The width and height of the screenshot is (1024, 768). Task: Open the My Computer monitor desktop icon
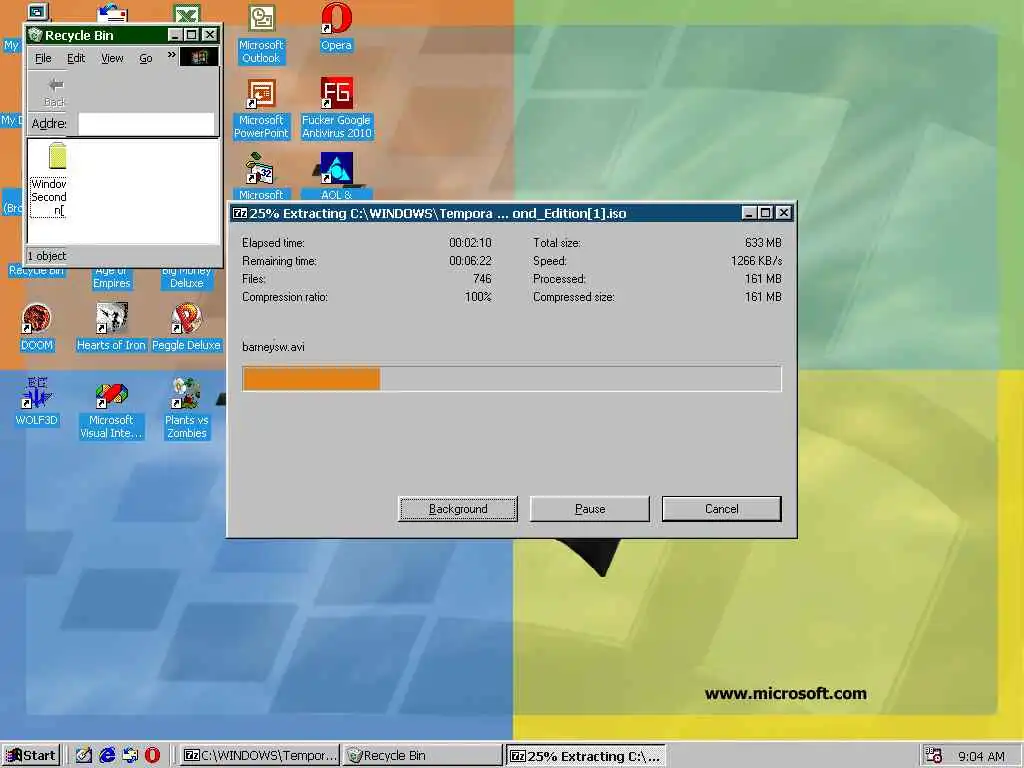pos(38,11)
